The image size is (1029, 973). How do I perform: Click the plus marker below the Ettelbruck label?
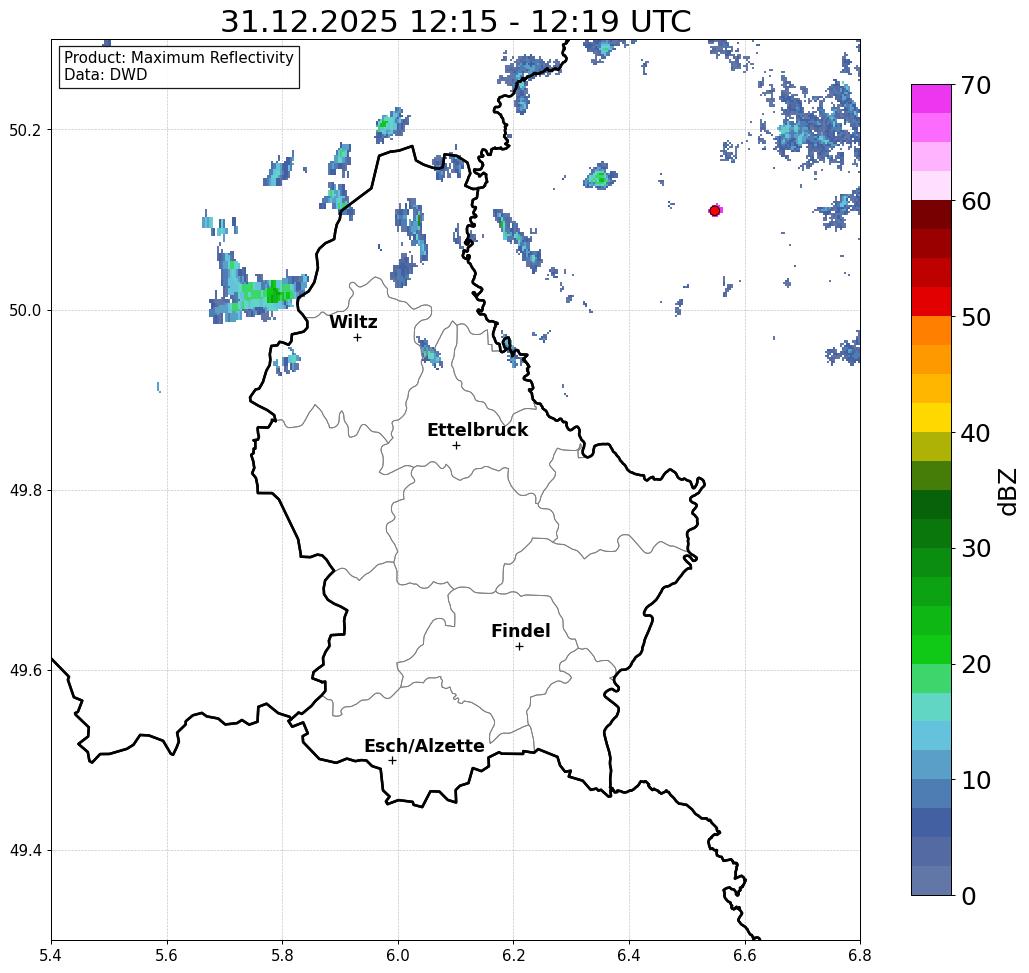click(x=456, y=445)
